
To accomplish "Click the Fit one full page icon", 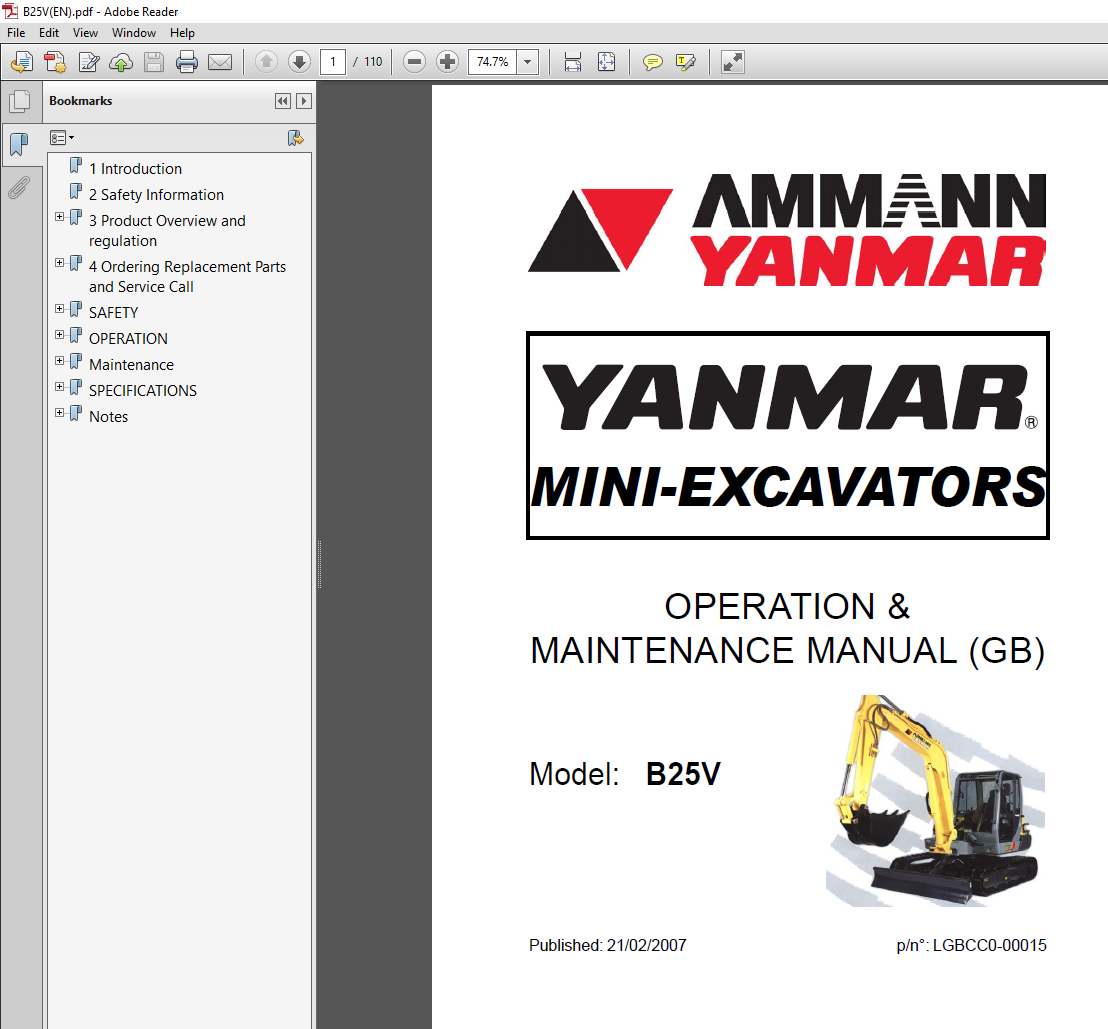I will click(606, 62).
